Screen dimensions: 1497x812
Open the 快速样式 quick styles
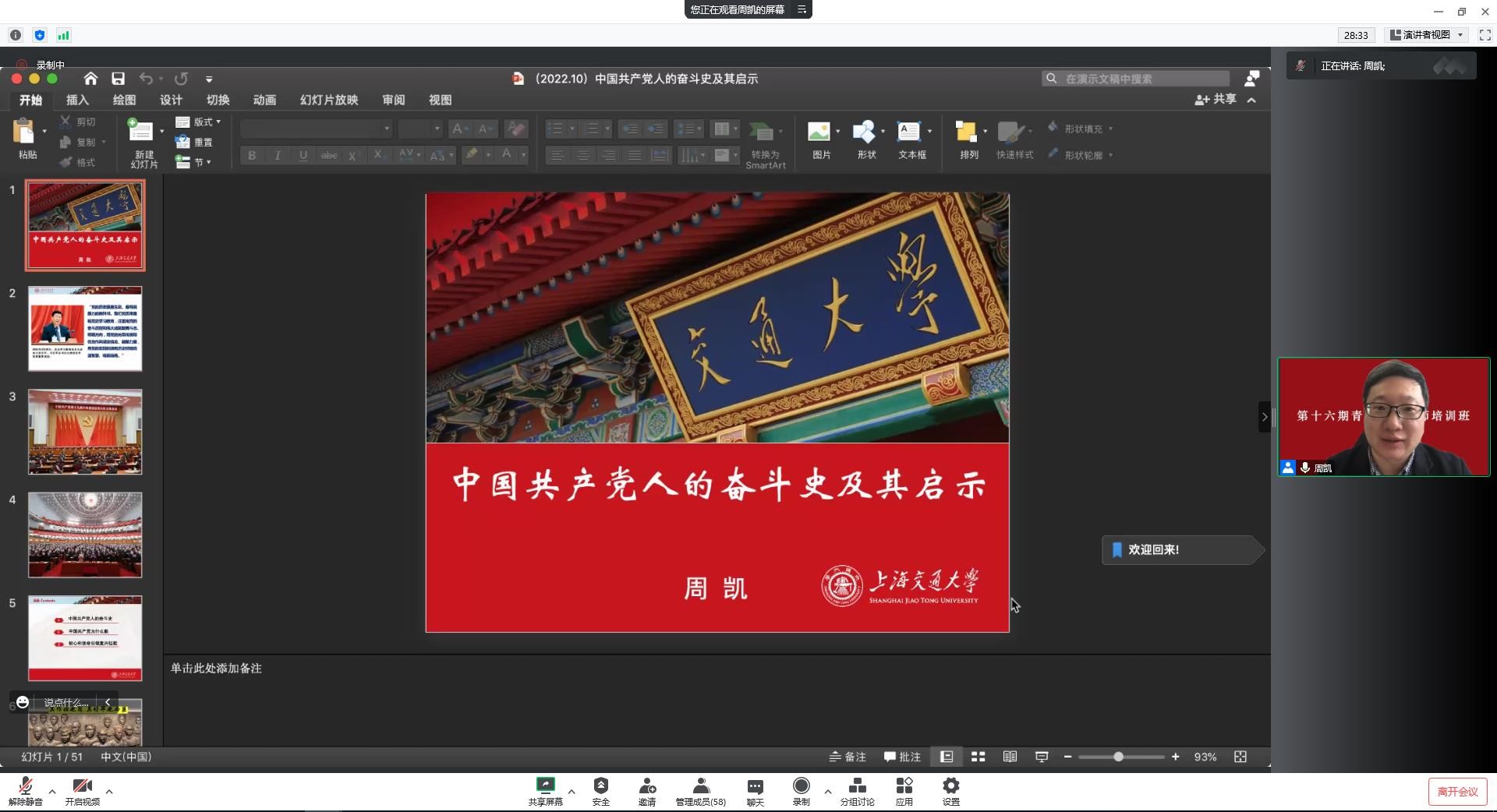(1014, 141)
